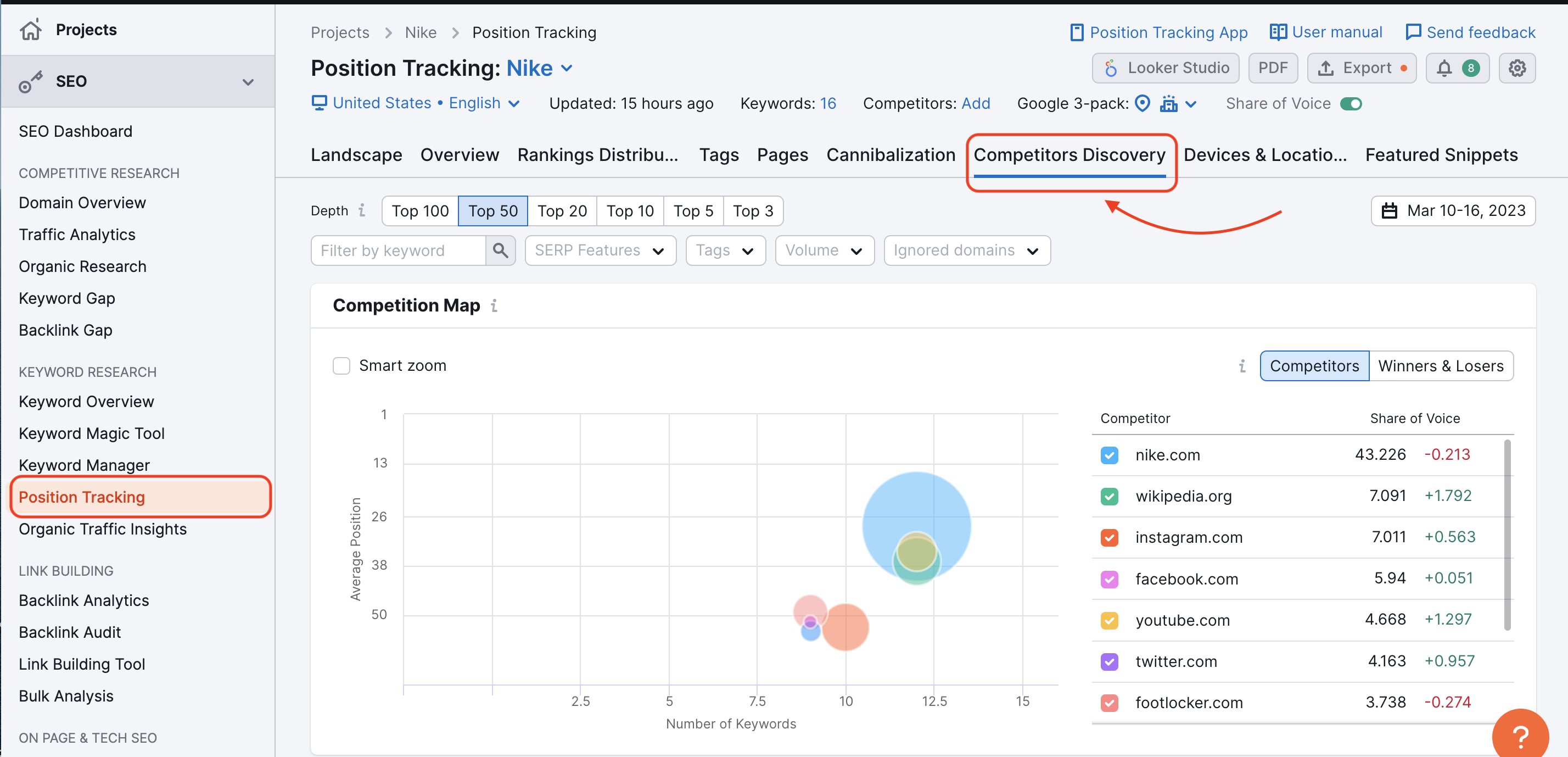Open the Ignored domains dropdown

tap(967, 251)
